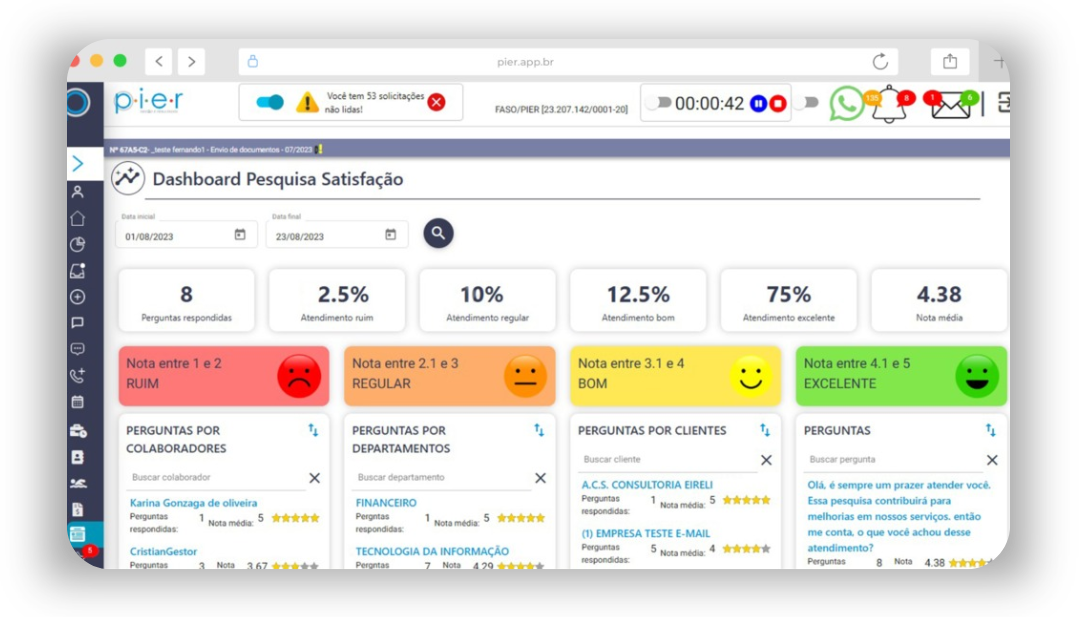This screenshot has width=1080, height=617.
Task: Open the Data final calendar picker
Action: coord(391,235)
